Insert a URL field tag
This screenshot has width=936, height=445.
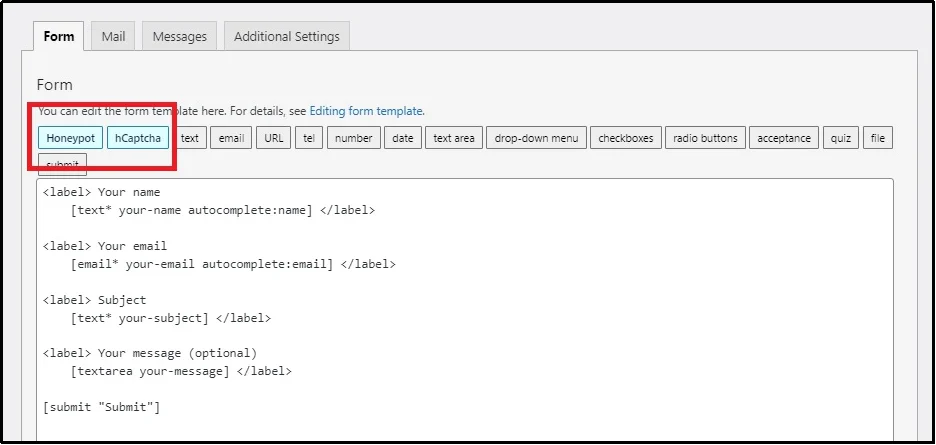click(273, 138)
